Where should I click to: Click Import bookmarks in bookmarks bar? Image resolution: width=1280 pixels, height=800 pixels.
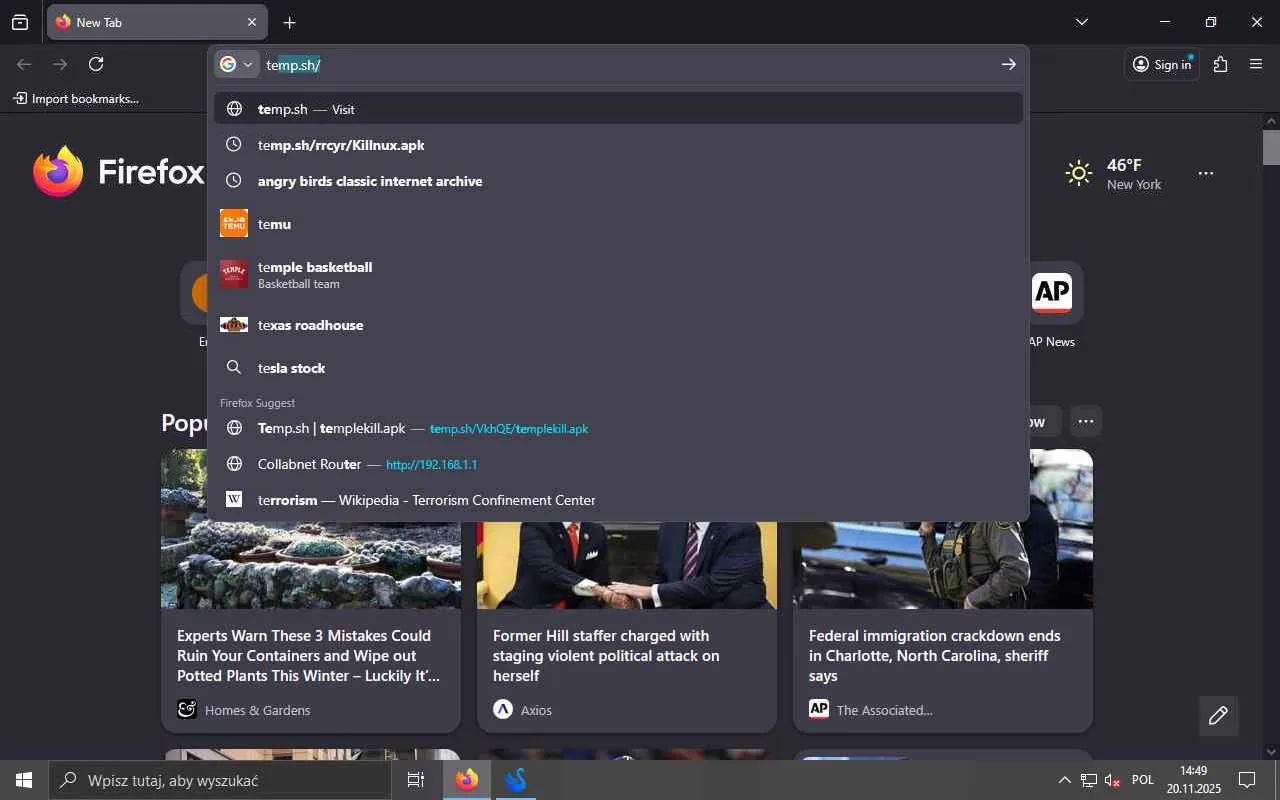point(76,98)
